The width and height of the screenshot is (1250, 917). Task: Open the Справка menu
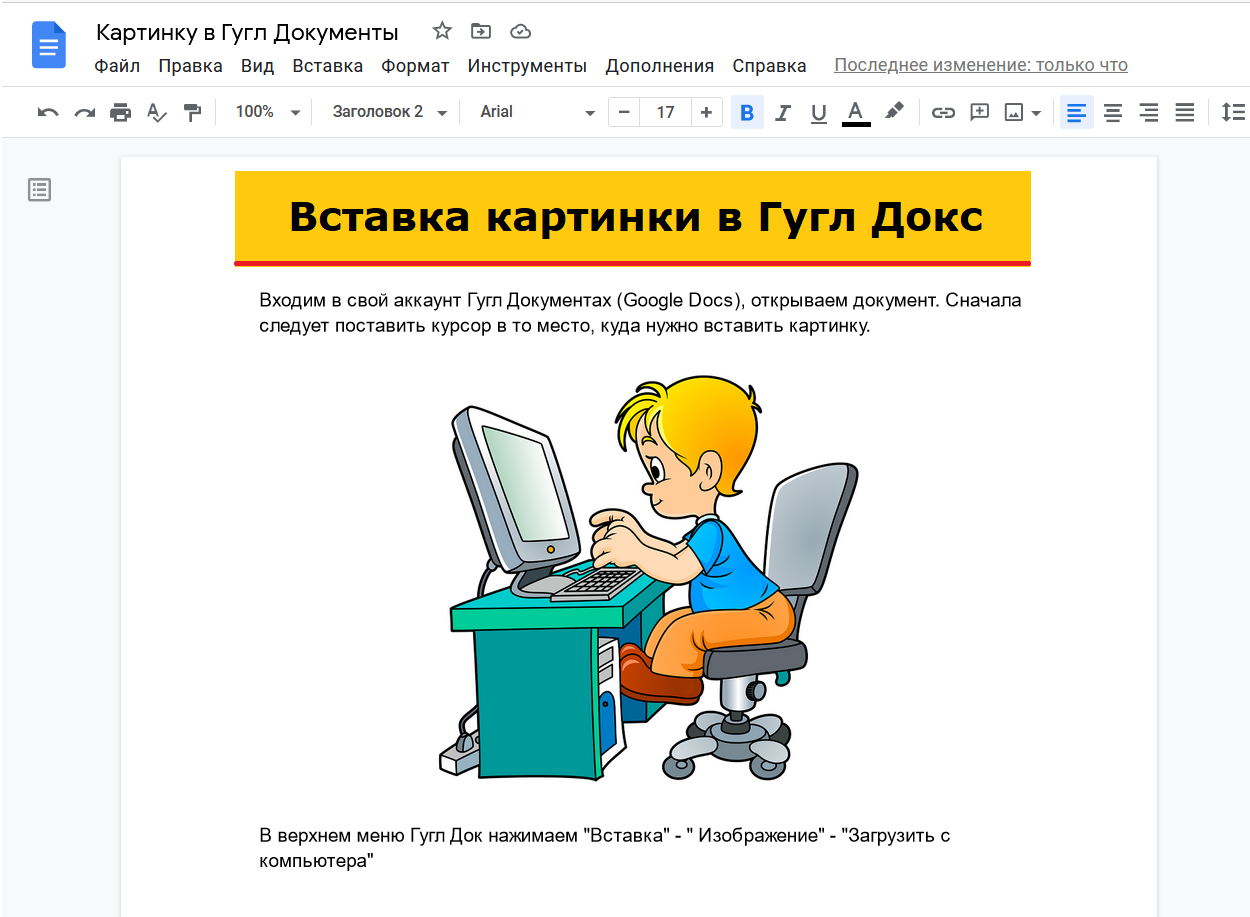[769, 66]
